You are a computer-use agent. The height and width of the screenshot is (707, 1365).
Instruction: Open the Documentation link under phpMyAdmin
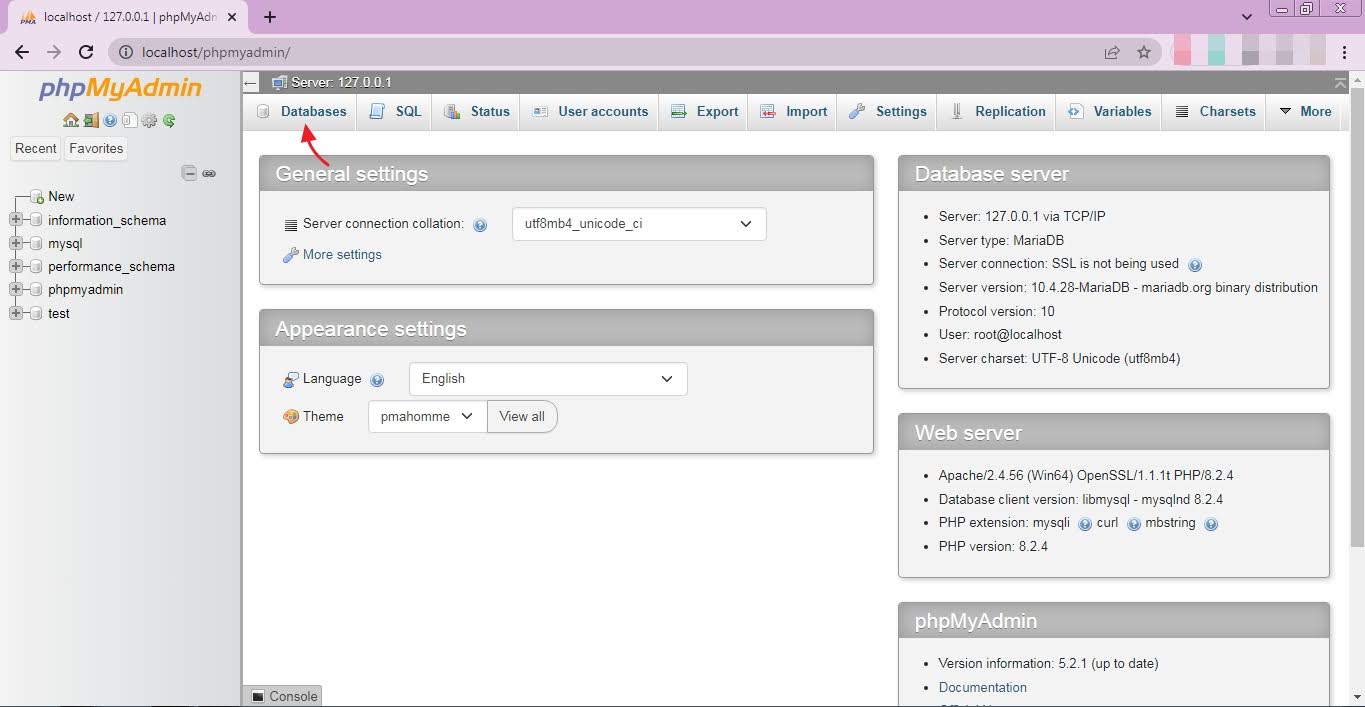tap(983, 688)
